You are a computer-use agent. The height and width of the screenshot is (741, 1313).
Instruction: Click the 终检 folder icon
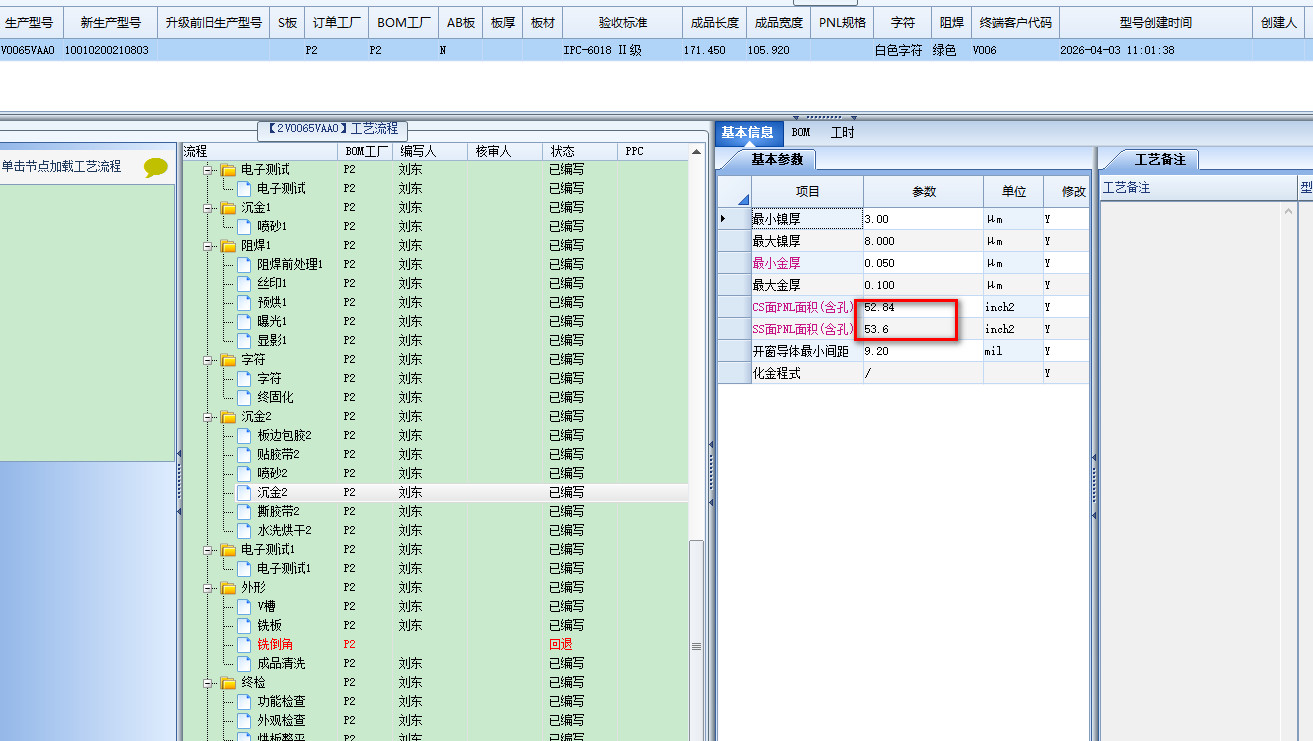pos(229,682)
